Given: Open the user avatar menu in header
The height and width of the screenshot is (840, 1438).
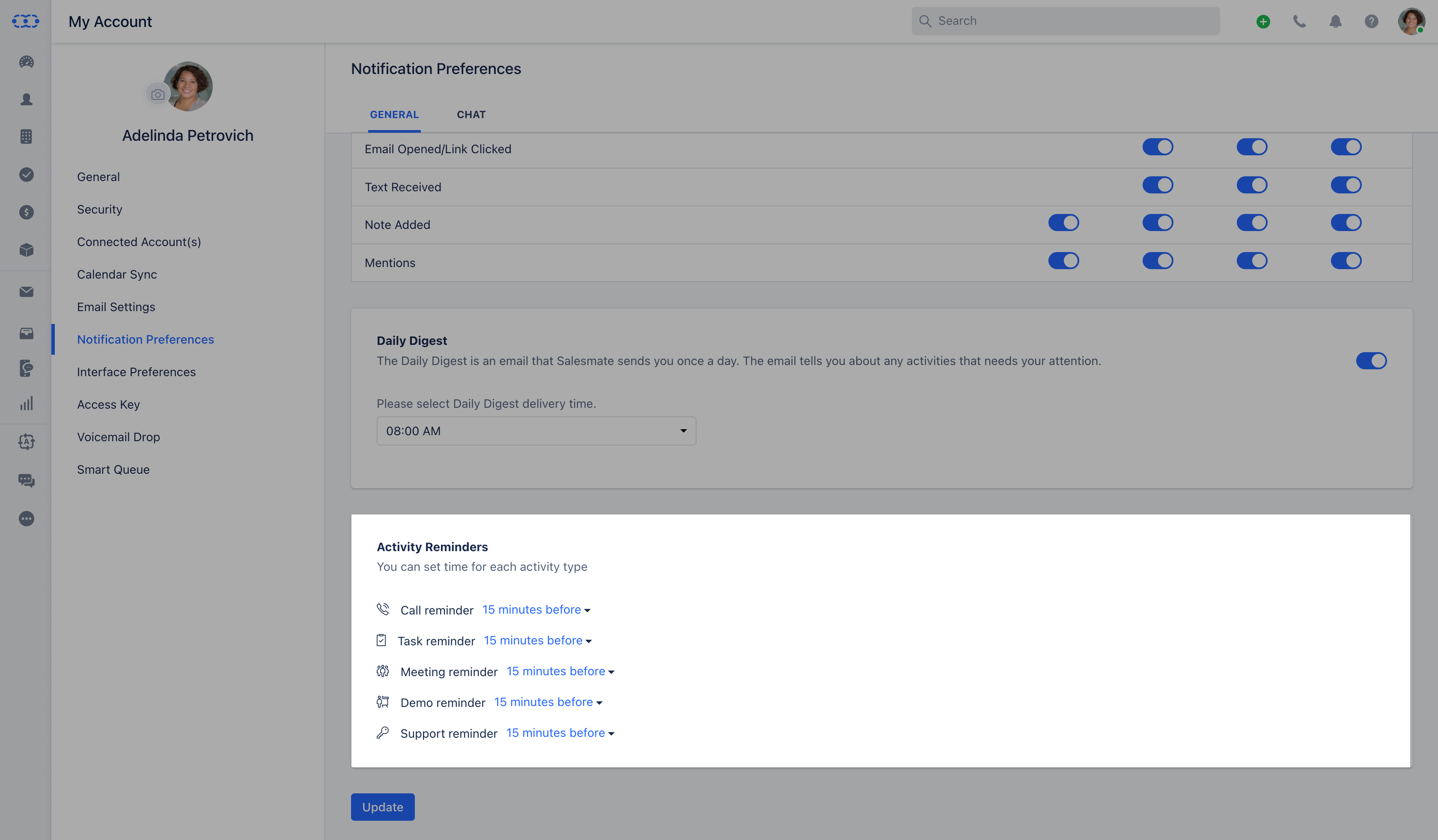Looking at the screenshot, I should point(1411,22).
